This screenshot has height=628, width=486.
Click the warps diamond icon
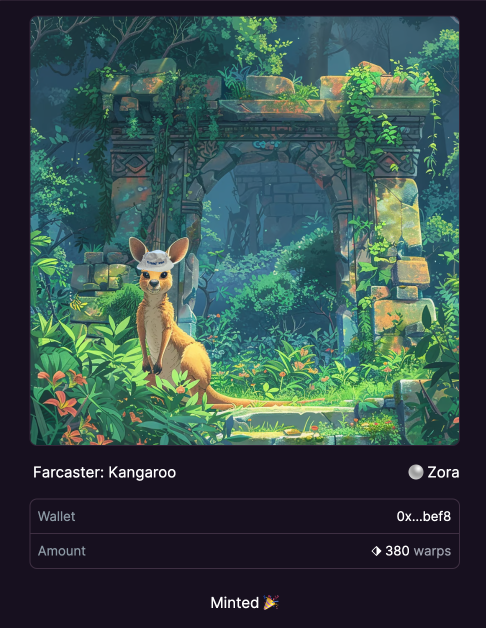point(376,551)
